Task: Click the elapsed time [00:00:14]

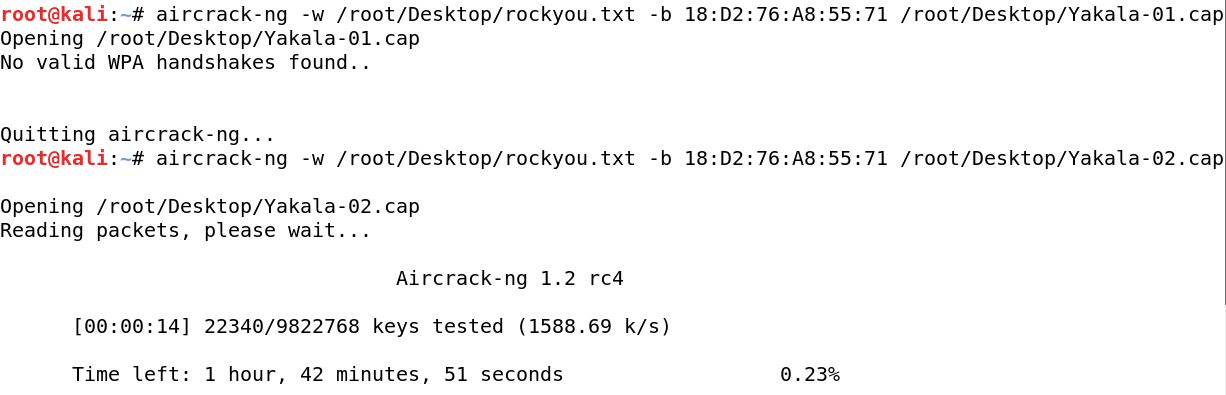Action: click(x=132, y=326)
